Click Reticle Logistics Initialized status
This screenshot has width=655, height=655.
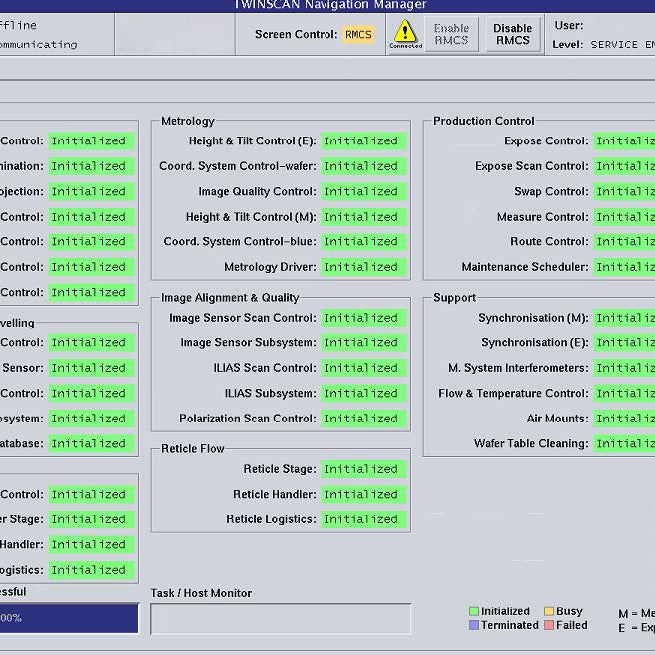pos(363,519)
